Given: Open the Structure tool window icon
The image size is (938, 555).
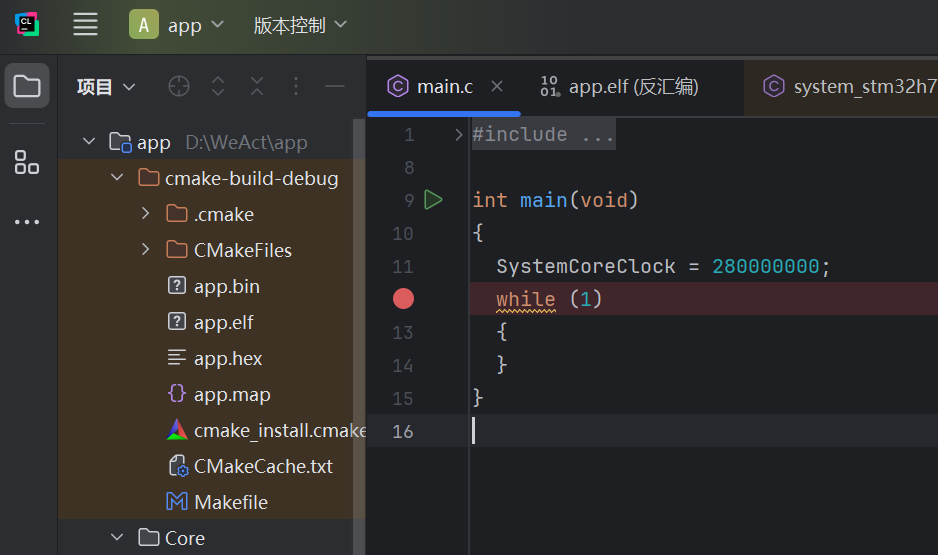Looking at the screenshot, I should click(x=27, y=162).
